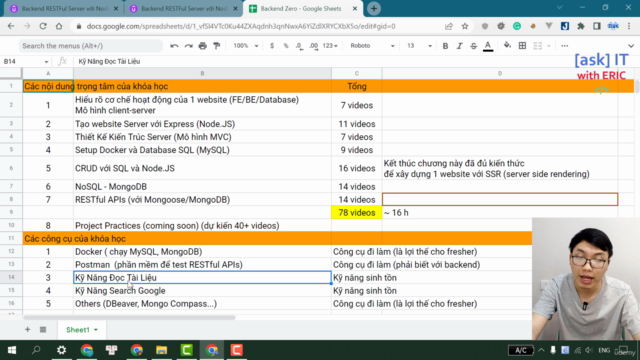
Task: Select the yellow '78 videos' cell
Action: pyautogui.click(x=356, y=213)
